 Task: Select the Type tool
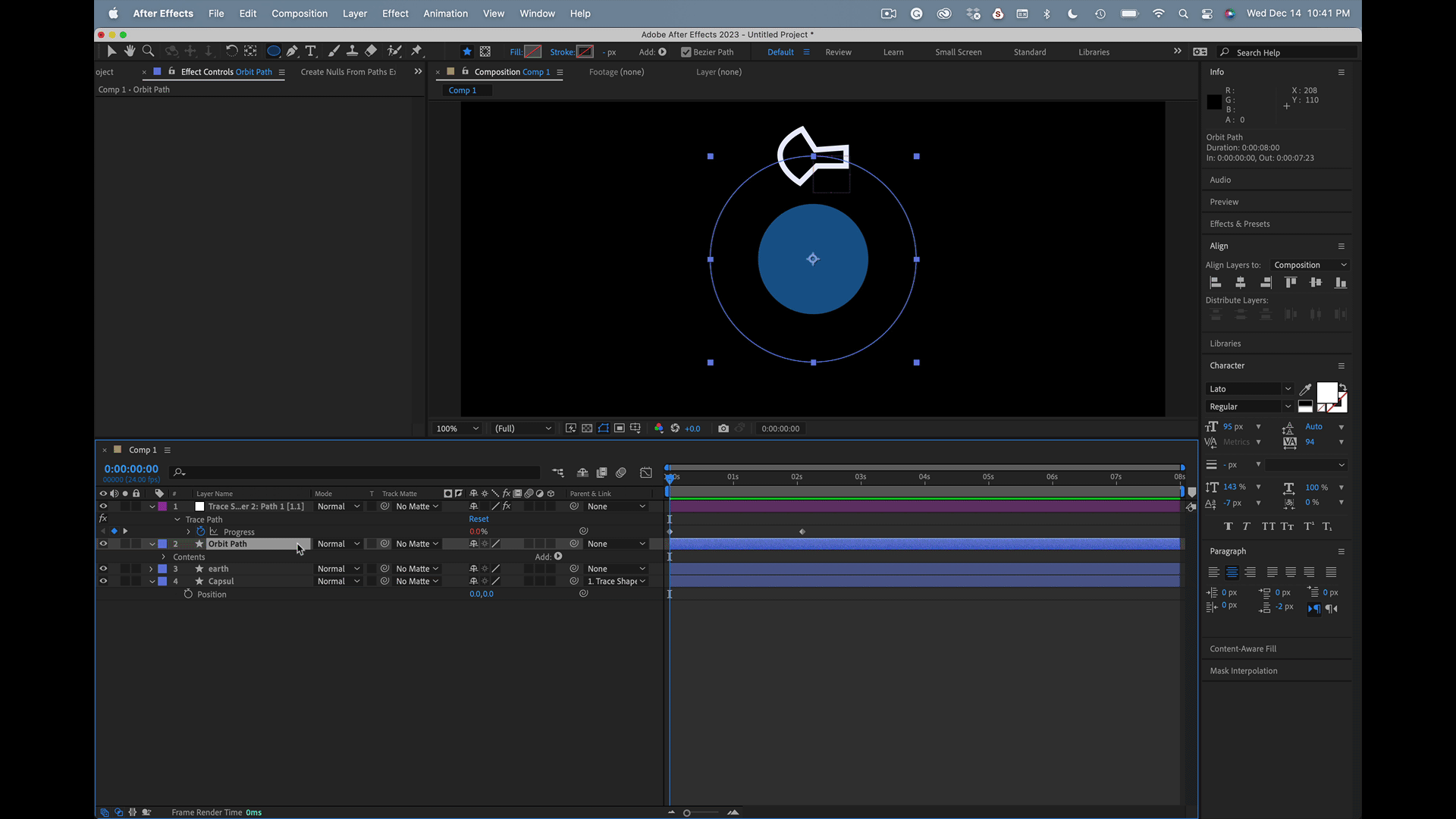(x=311, y=52)
